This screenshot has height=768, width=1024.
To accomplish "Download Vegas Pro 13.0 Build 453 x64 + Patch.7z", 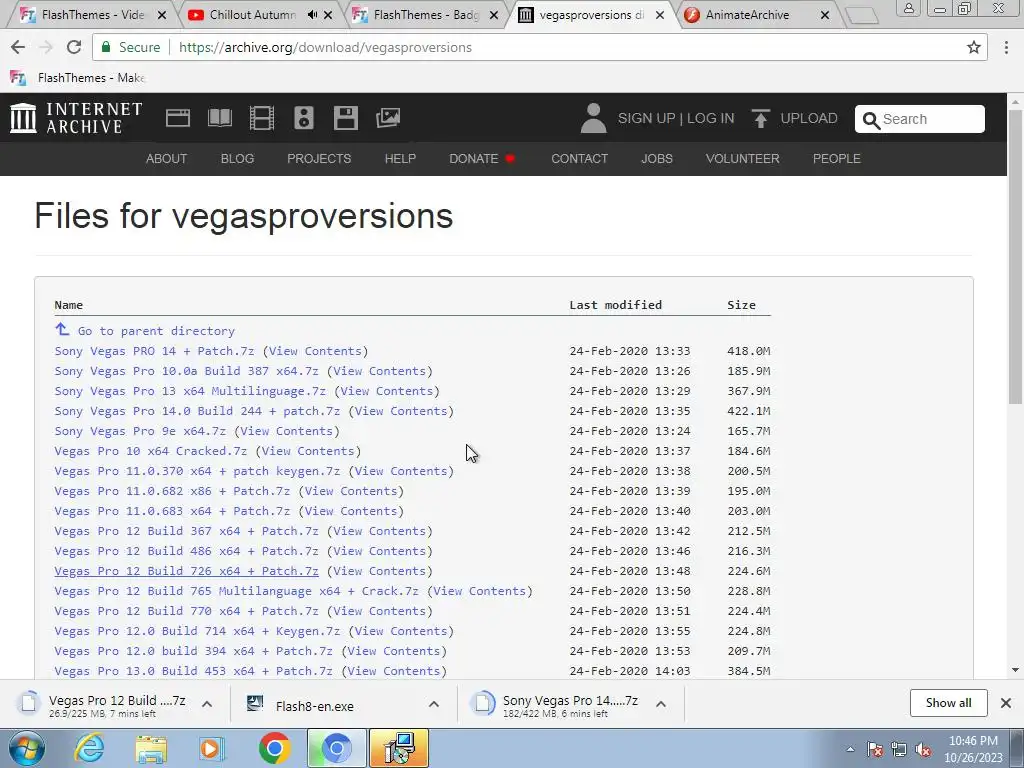I will (193, 671).
